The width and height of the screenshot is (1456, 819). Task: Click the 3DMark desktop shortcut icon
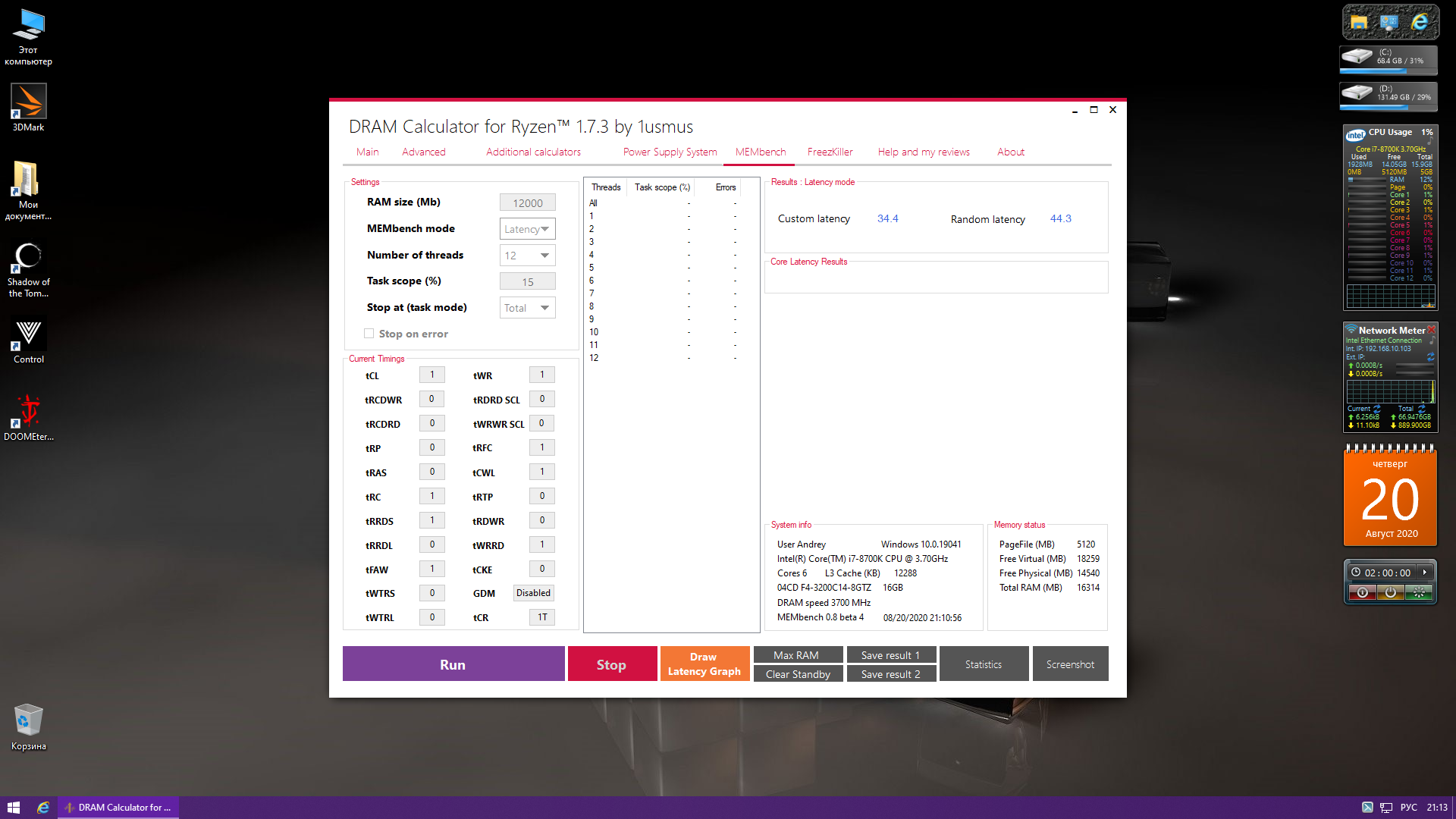(x=28, y=102)
